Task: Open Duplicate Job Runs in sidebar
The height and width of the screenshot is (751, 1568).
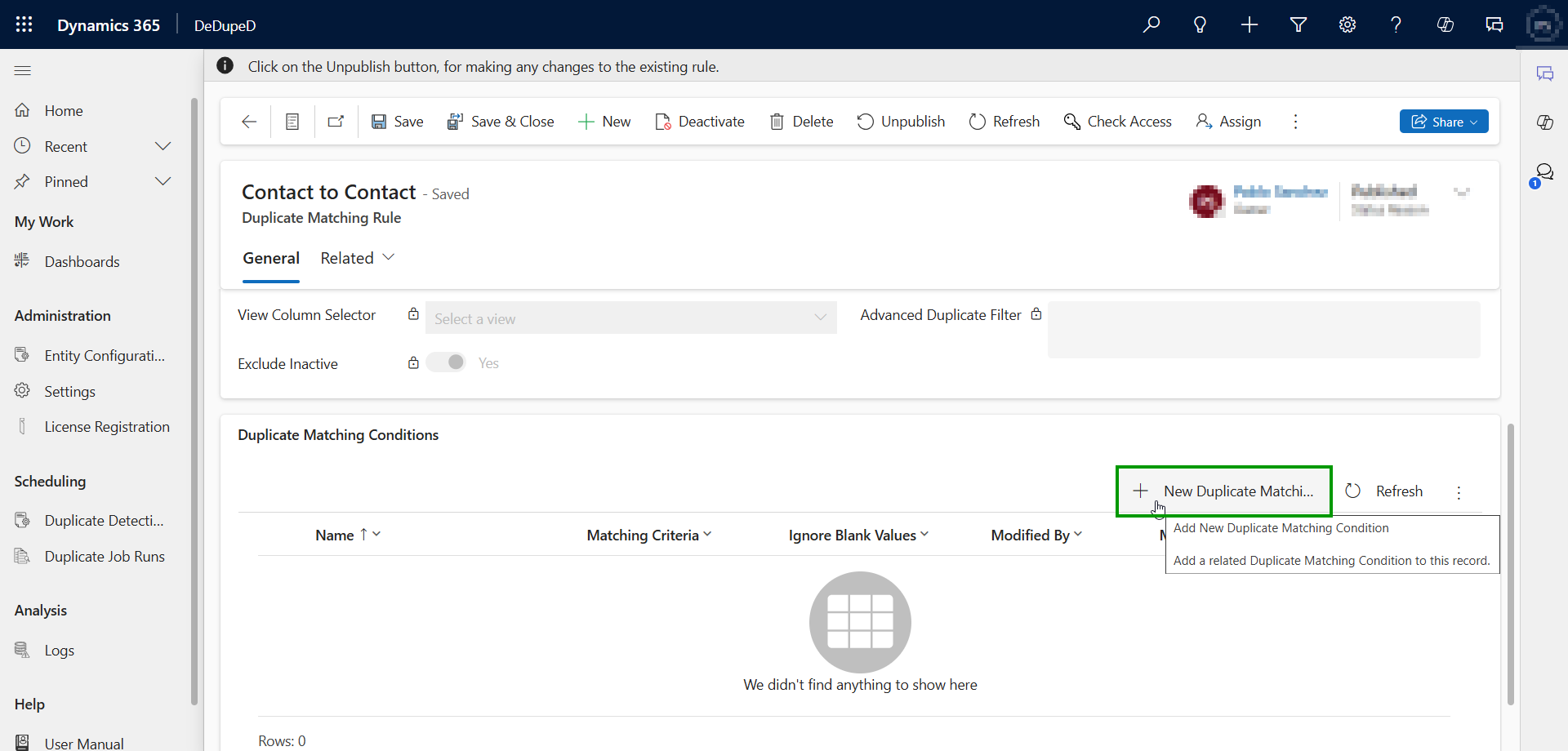Action: [x=105, y=556]
